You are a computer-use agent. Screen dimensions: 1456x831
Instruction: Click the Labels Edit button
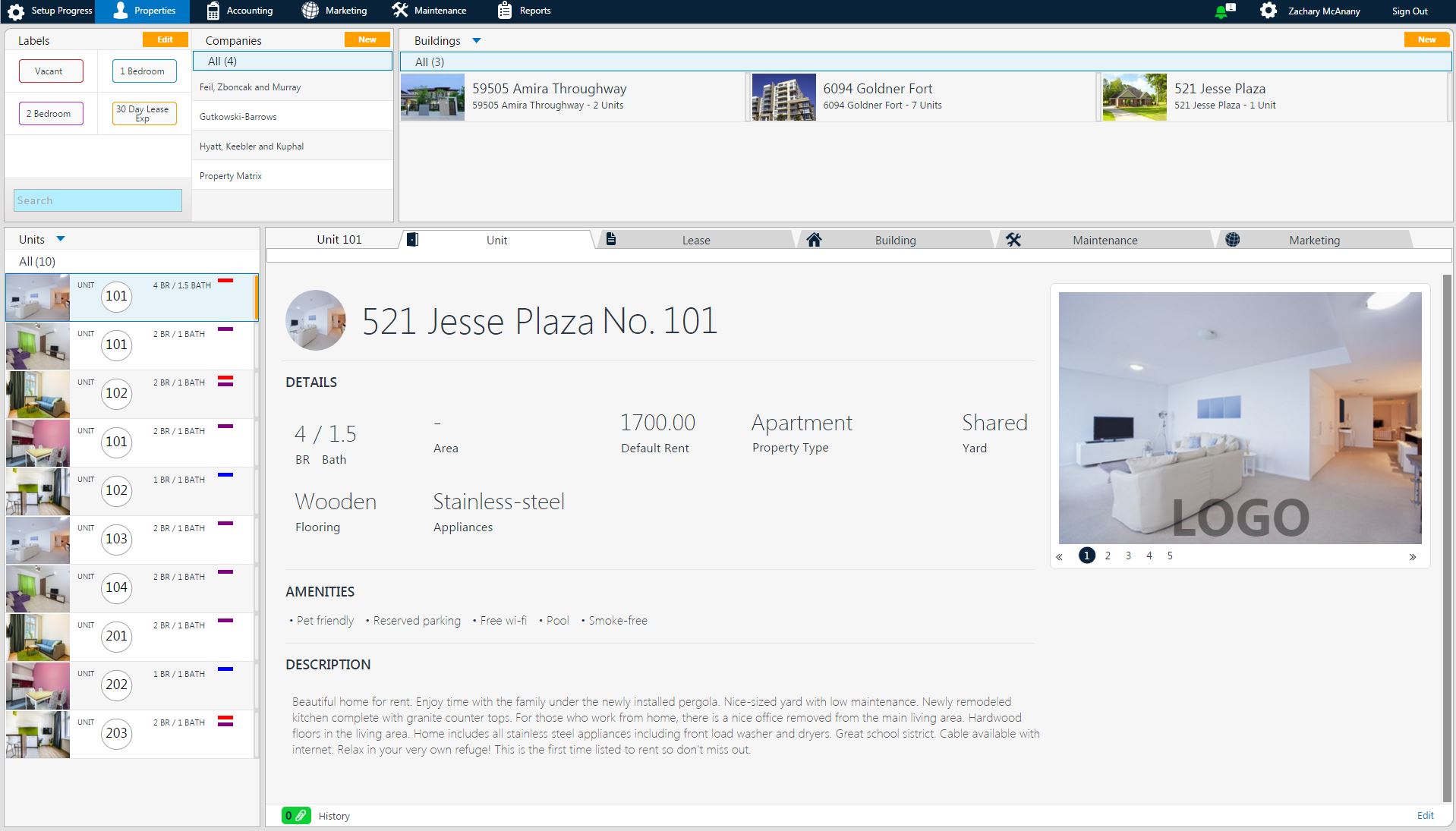click(x=165, y=39)
